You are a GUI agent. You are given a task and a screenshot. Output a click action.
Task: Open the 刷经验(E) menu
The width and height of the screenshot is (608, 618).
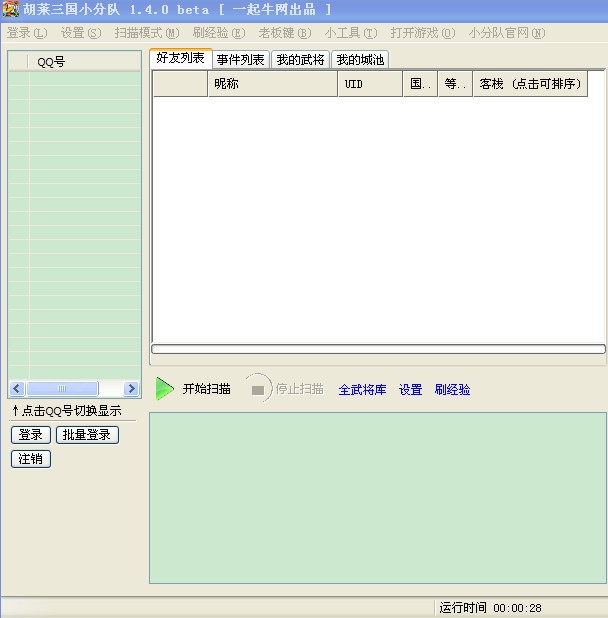coord(219,33)
